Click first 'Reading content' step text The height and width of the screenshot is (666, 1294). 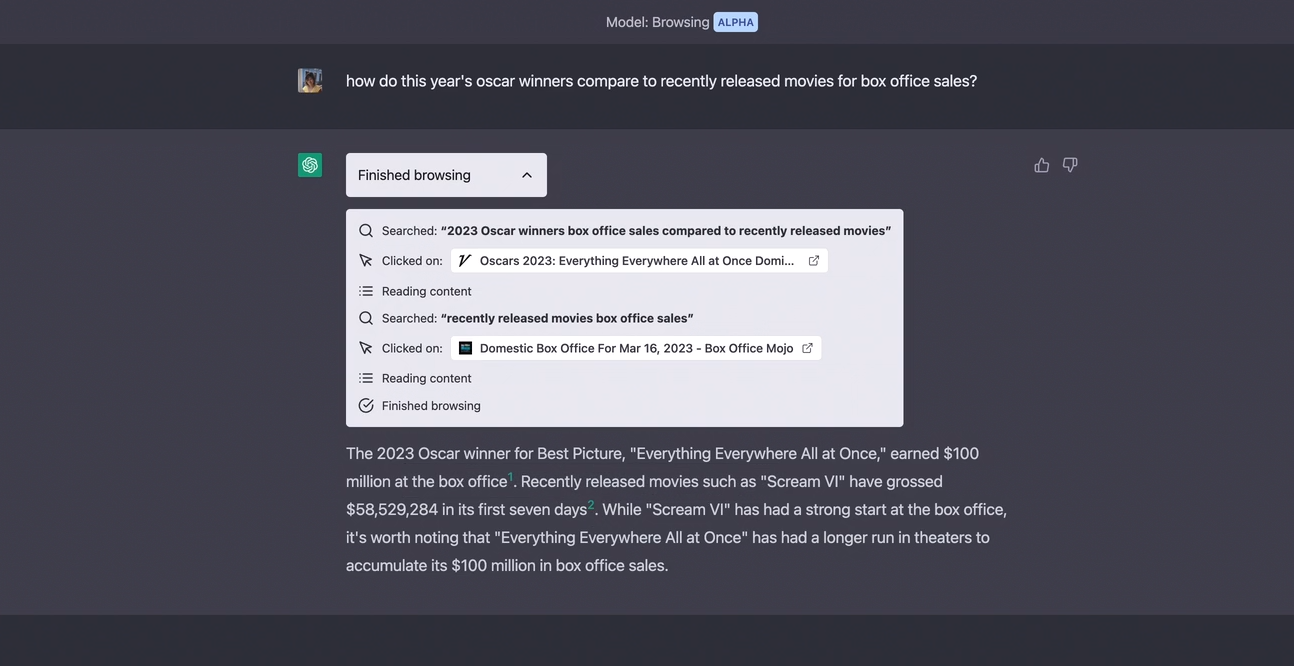[427, 291]
